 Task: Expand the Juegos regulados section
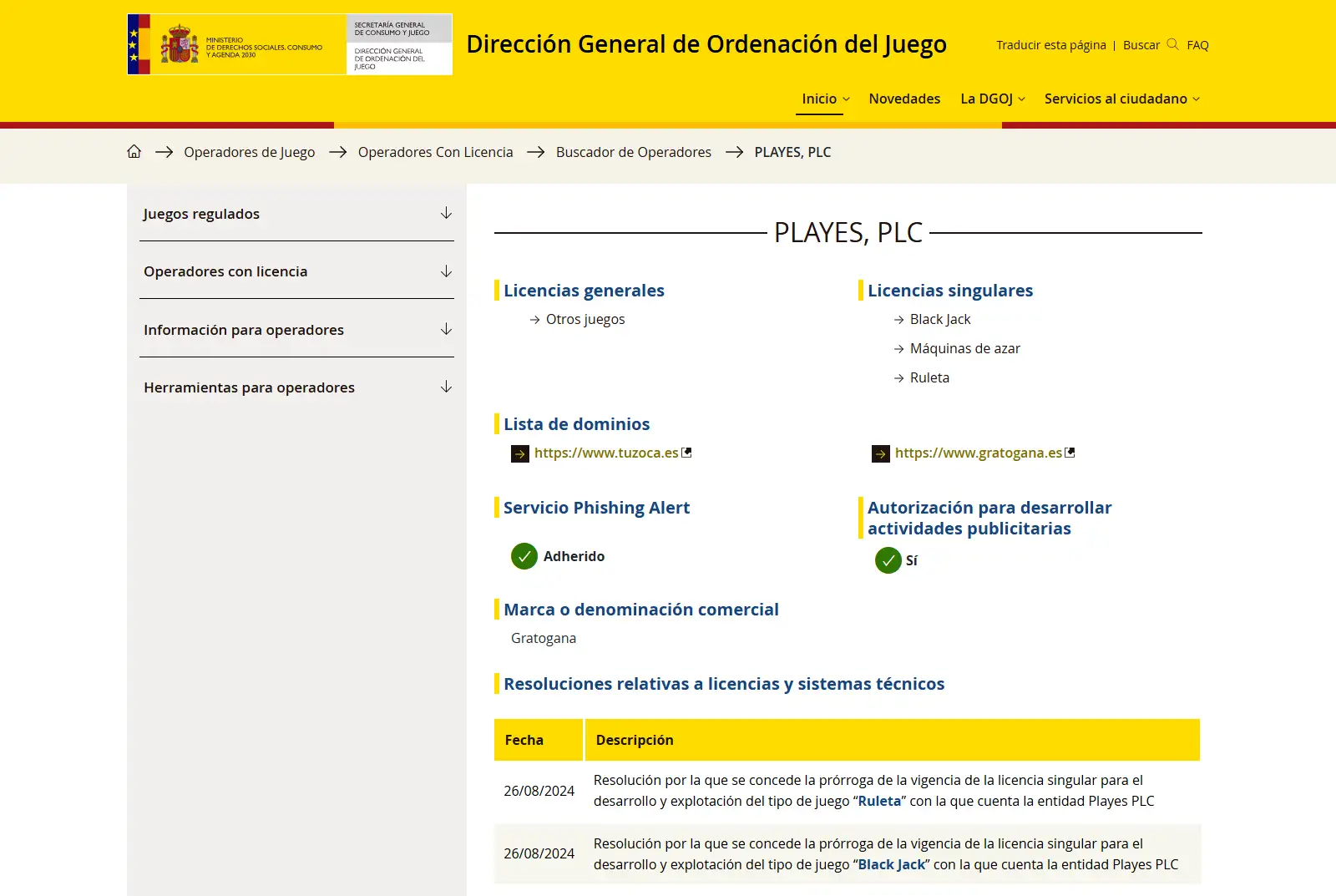[296, 214]
